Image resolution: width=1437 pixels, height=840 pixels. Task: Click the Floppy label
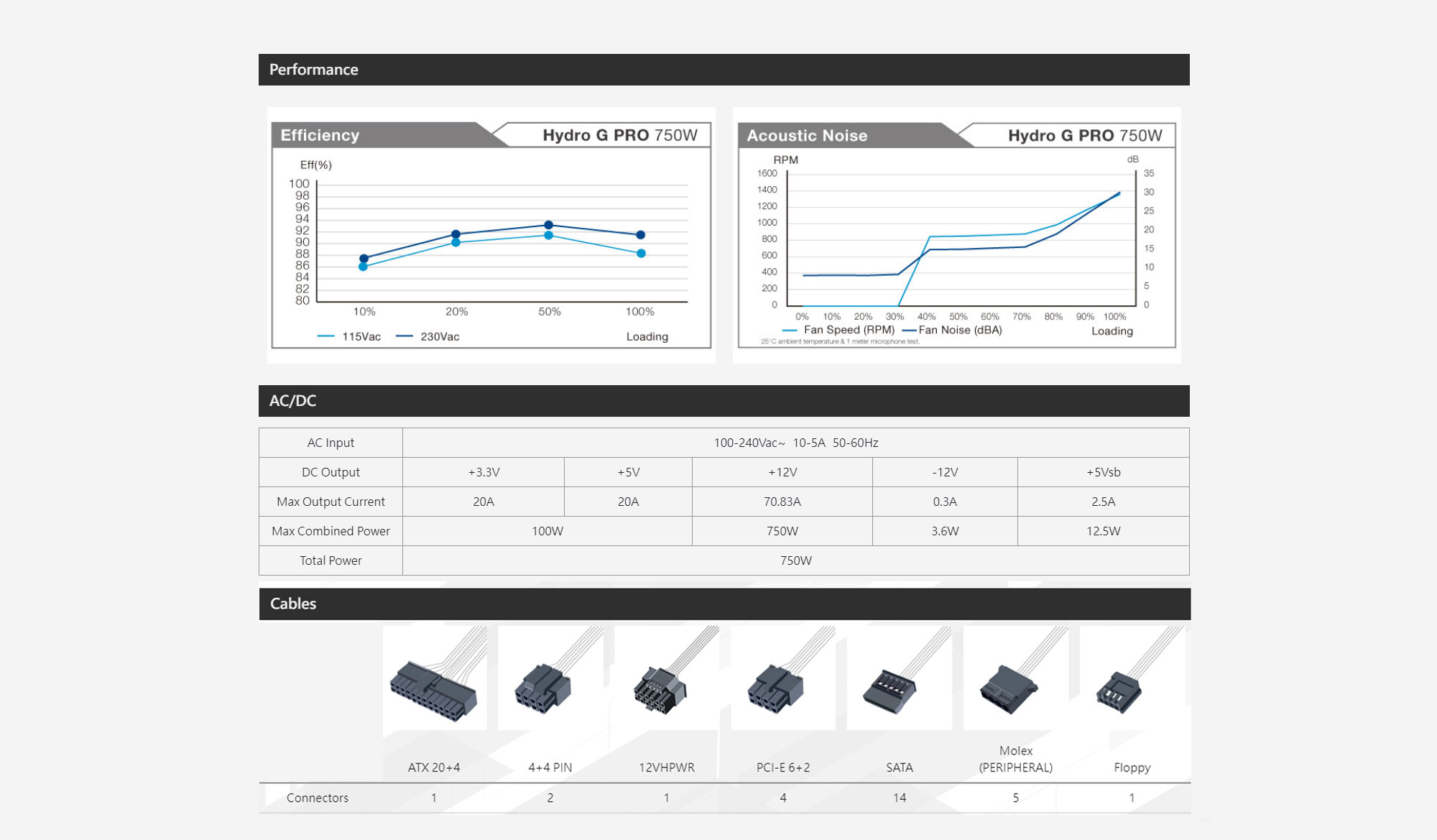coord(1132,767)
